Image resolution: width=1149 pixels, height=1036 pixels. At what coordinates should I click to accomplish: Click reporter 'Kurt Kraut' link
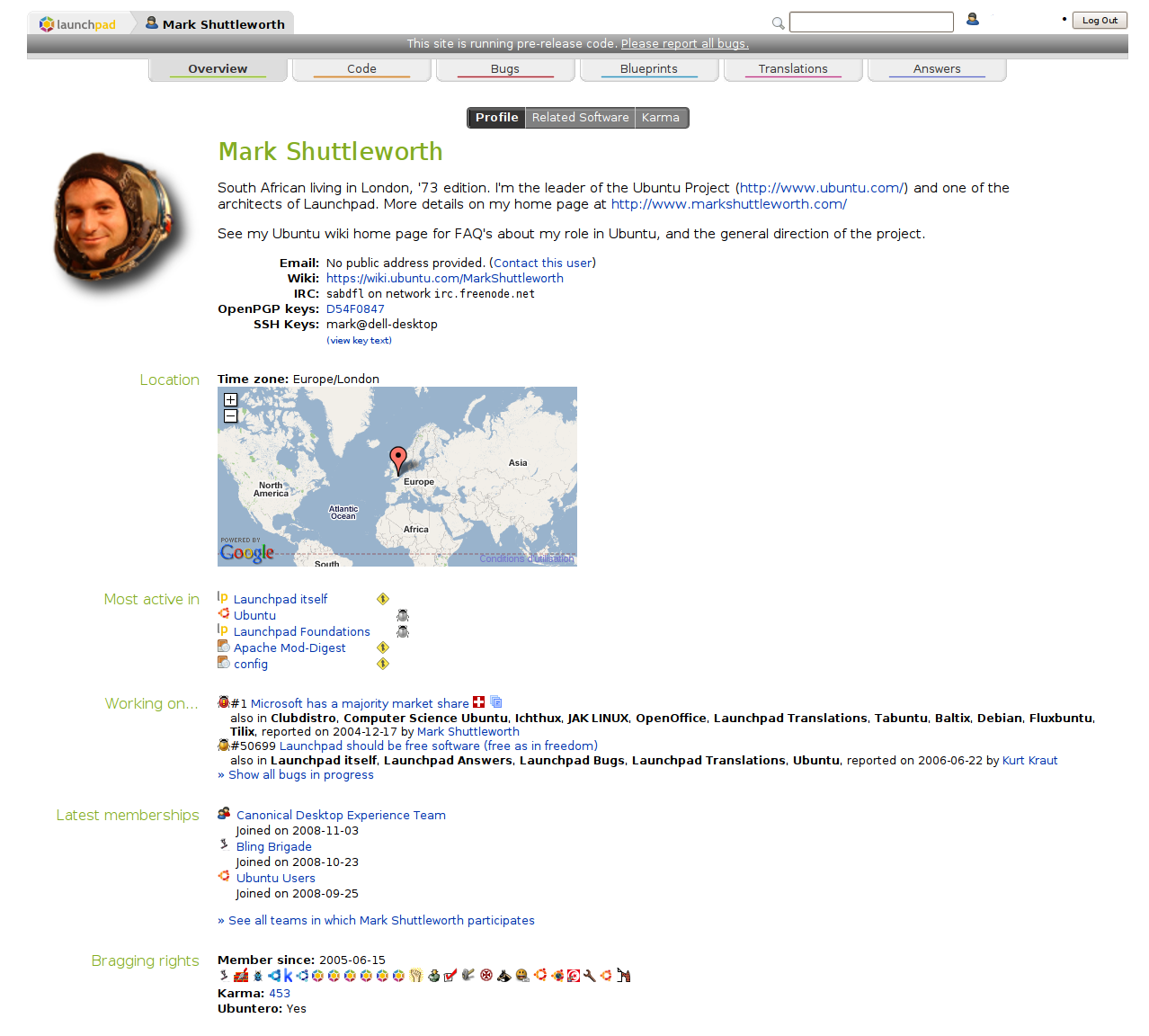pos(1029,761)
